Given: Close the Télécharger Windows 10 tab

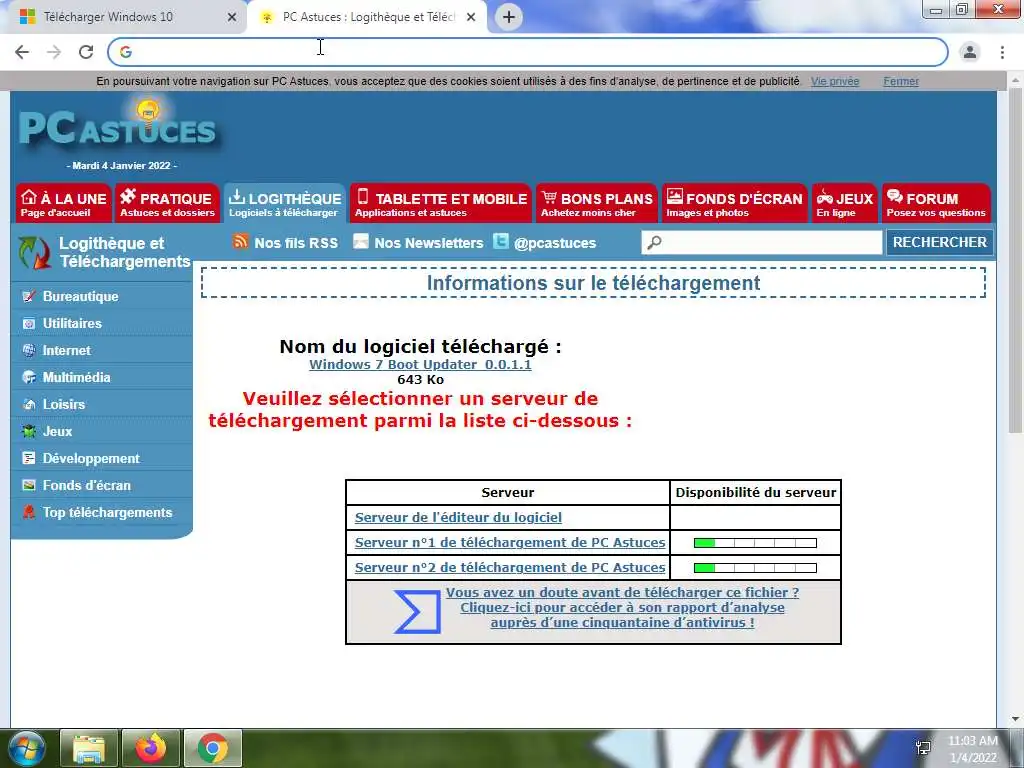Looking at the screenshot, I should pyautogui.click(x=231, y=17).
